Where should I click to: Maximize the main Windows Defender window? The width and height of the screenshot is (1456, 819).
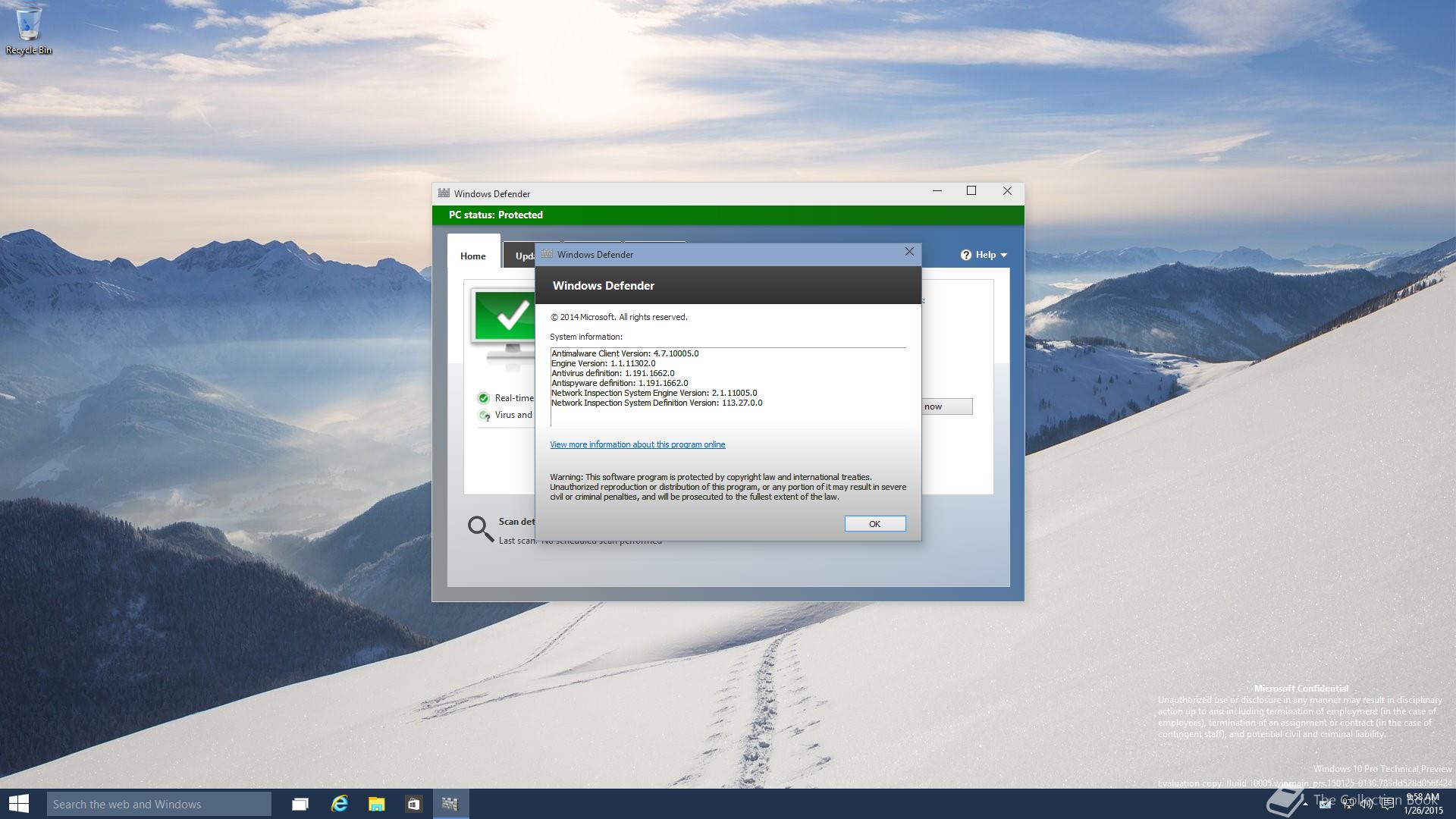971,191
